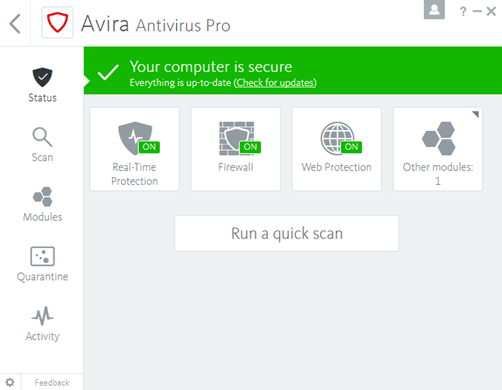
Task: Click the Real-Time Protection tile label
Action: click(134, 174)
